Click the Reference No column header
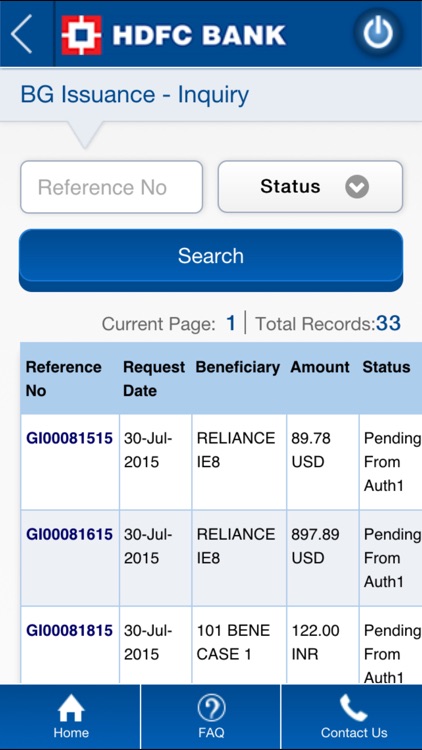Viewport: 422px width, 750px height. (x=64, y=379)
